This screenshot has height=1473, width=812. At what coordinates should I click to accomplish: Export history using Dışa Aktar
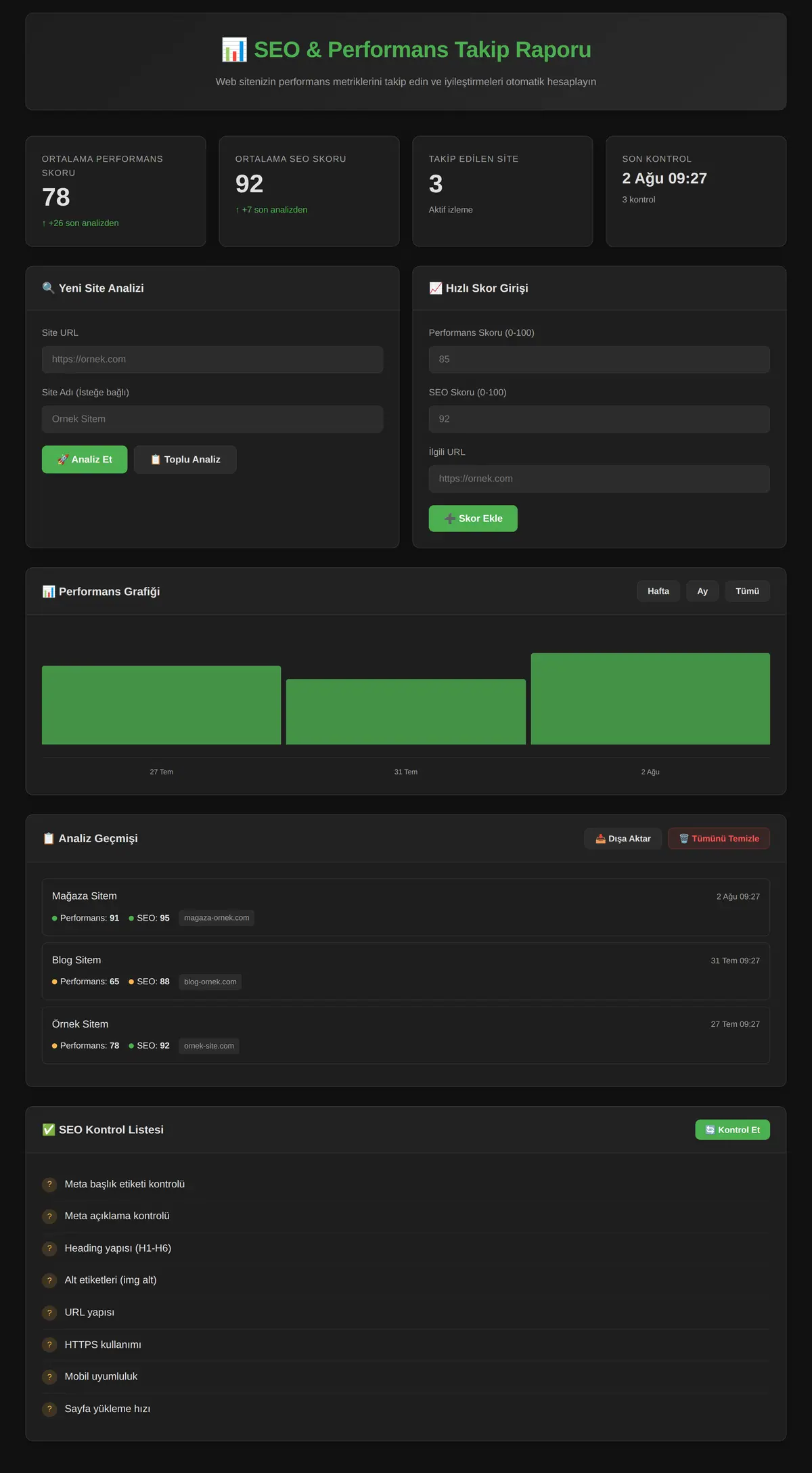[x=623, y=838]
